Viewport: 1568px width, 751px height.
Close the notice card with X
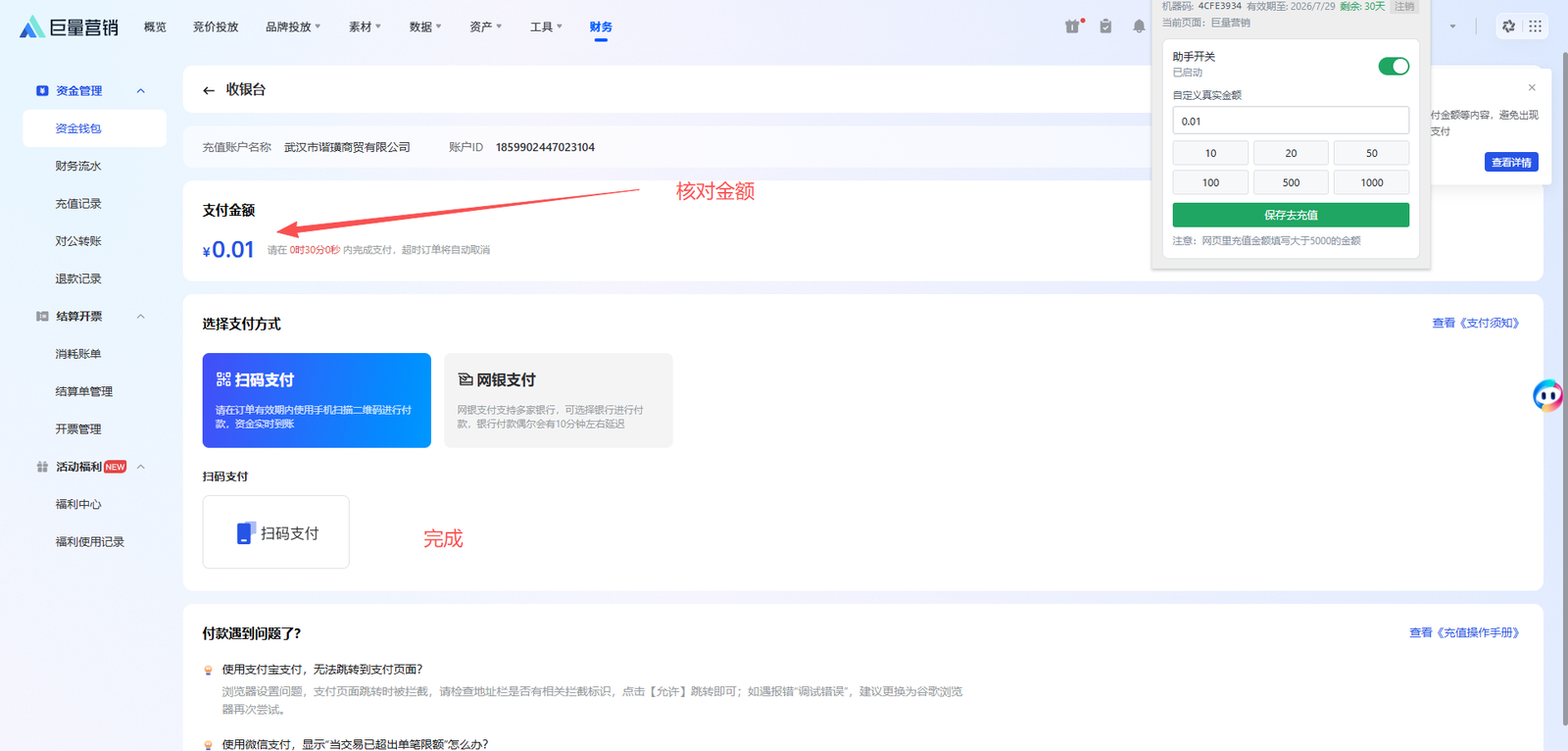(x=1532, y=87)
